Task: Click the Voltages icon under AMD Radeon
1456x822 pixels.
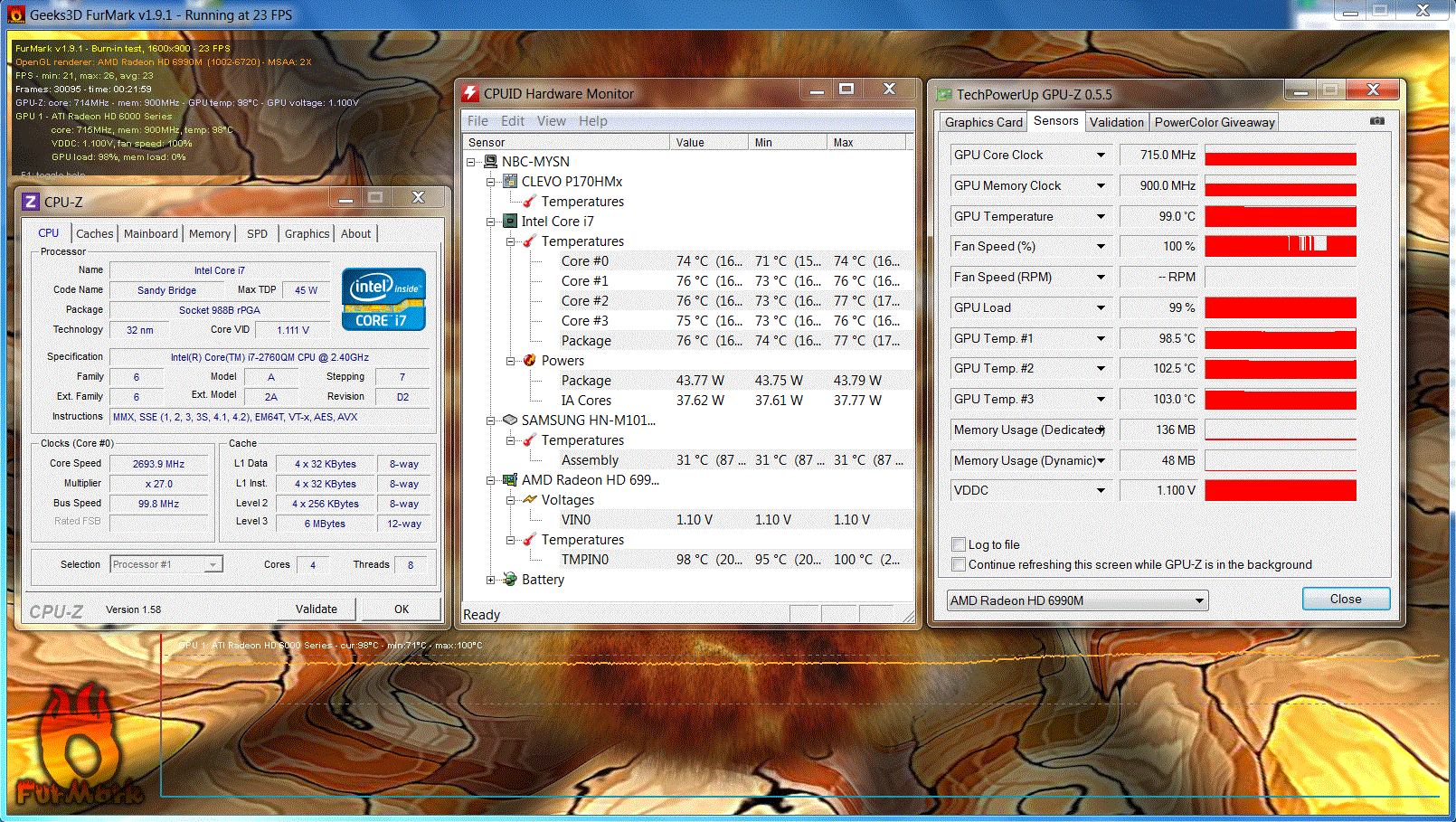Action: (530, 500)
